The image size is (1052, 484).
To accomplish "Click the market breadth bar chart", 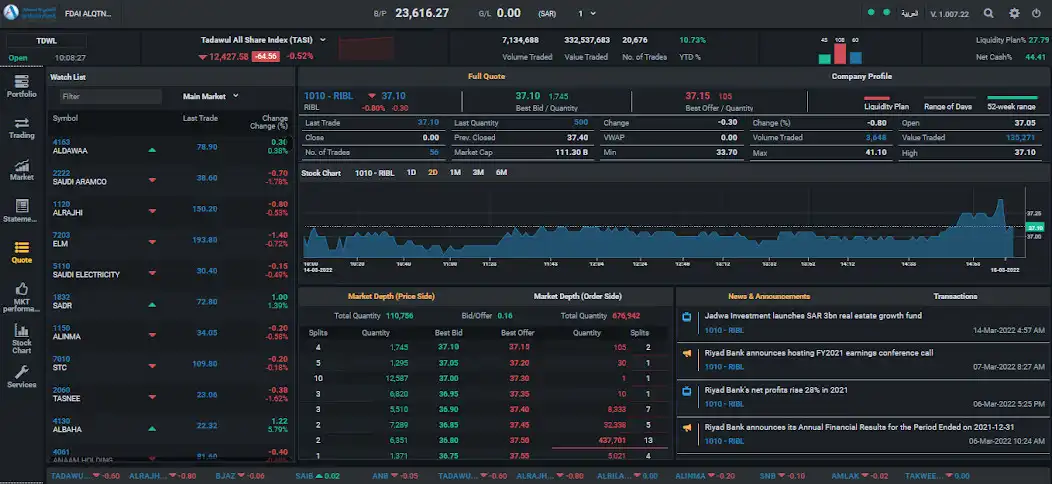I will click(840, 50).
